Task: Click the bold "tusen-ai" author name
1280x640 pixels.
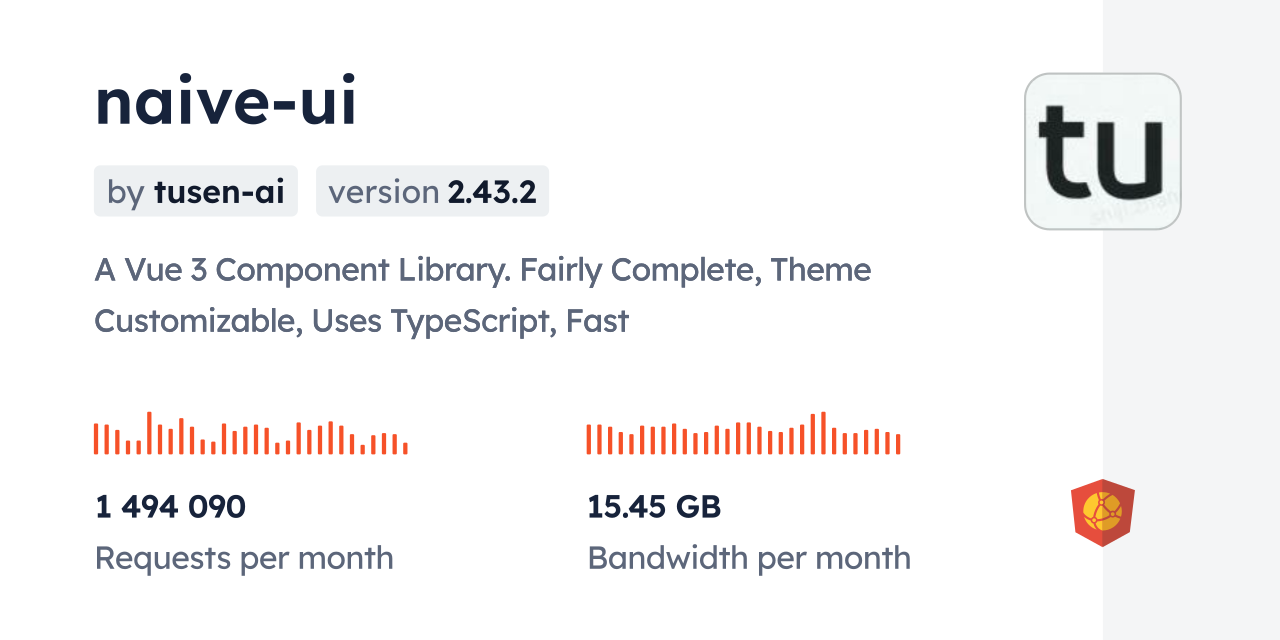Action: point(219,191)
